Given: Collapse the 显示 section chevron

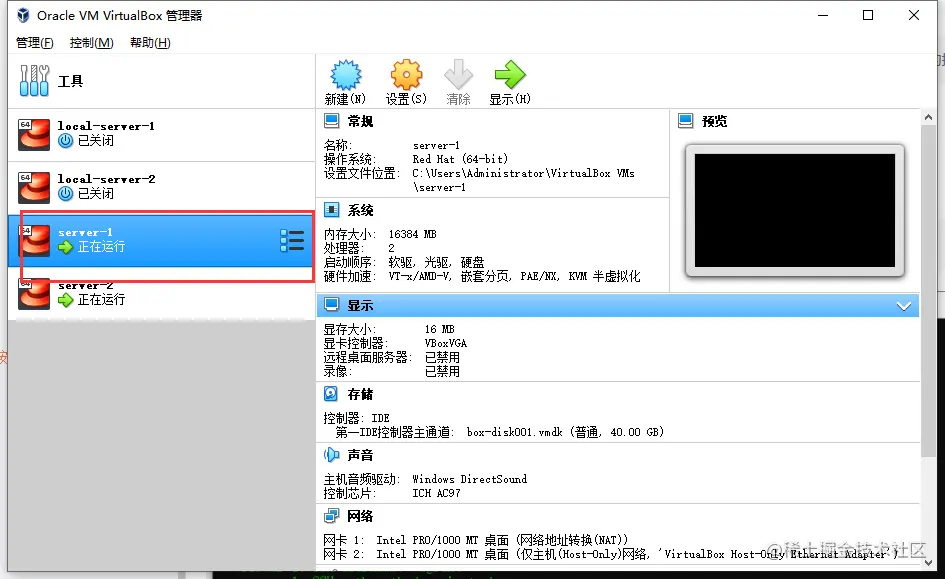Looking at the screenshot, I should point(903,306).
